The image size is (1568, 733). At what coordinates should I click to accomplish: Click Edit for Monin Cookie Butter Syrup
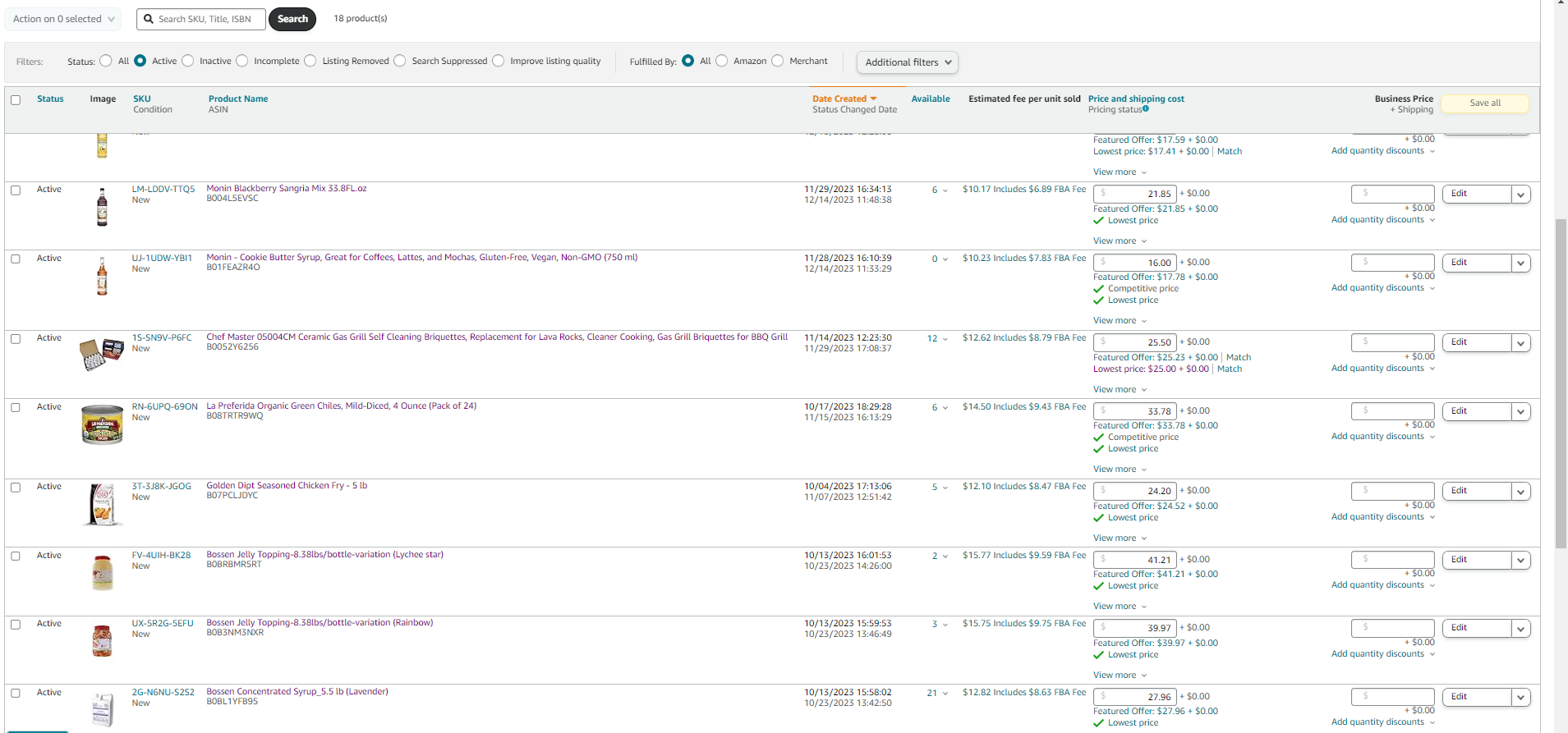(1477, 263)
